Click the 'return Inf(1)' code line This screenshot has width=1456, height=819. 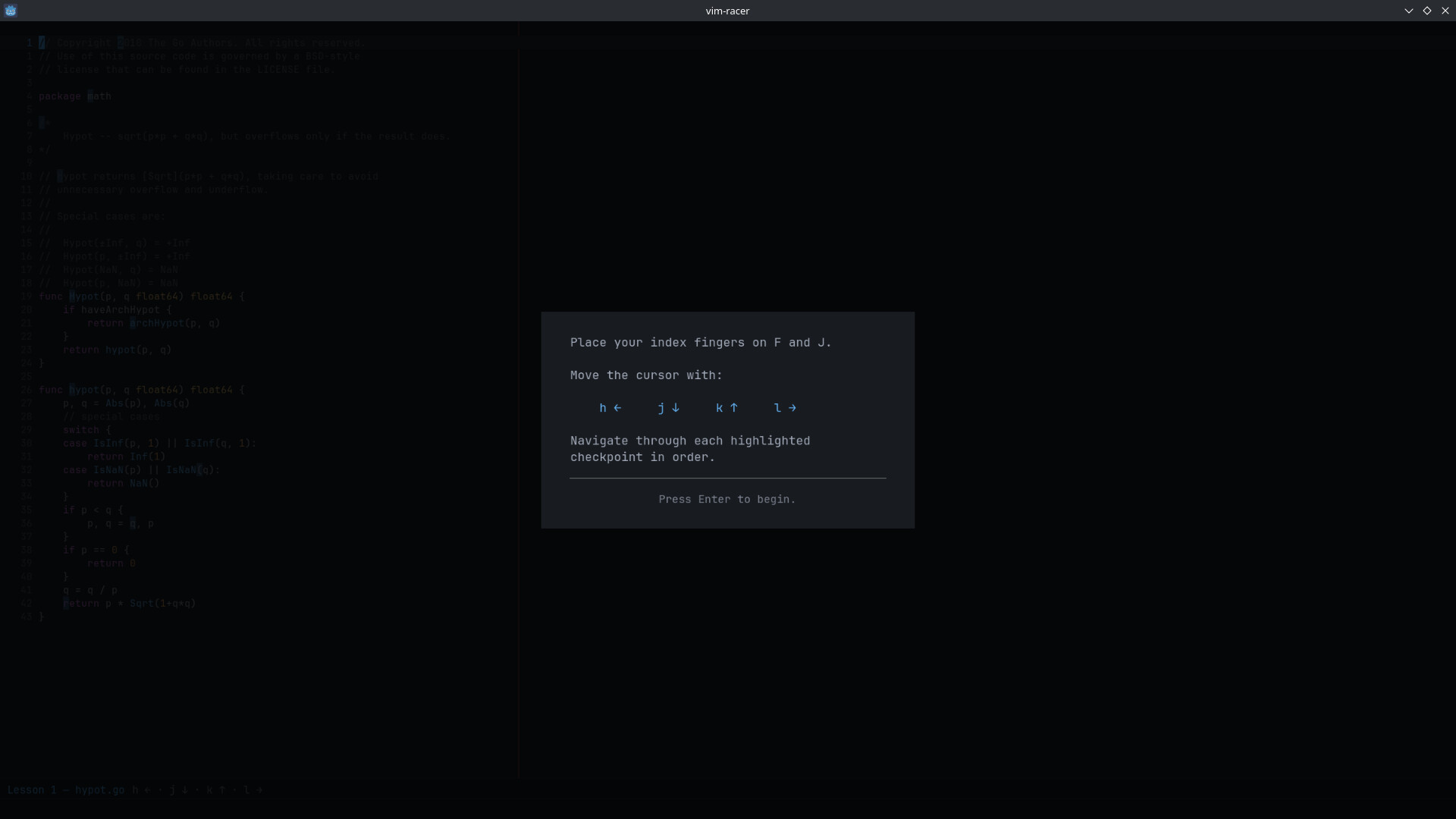pos(126,457)
